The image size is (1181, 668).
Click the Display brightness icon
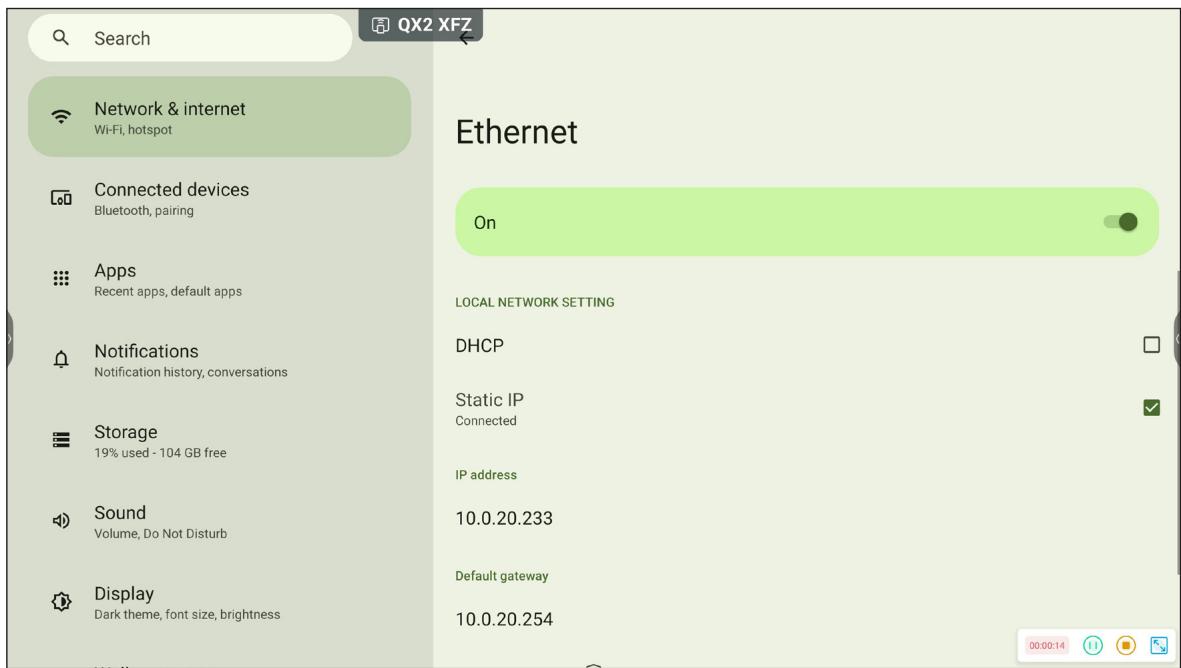[61, 601]
